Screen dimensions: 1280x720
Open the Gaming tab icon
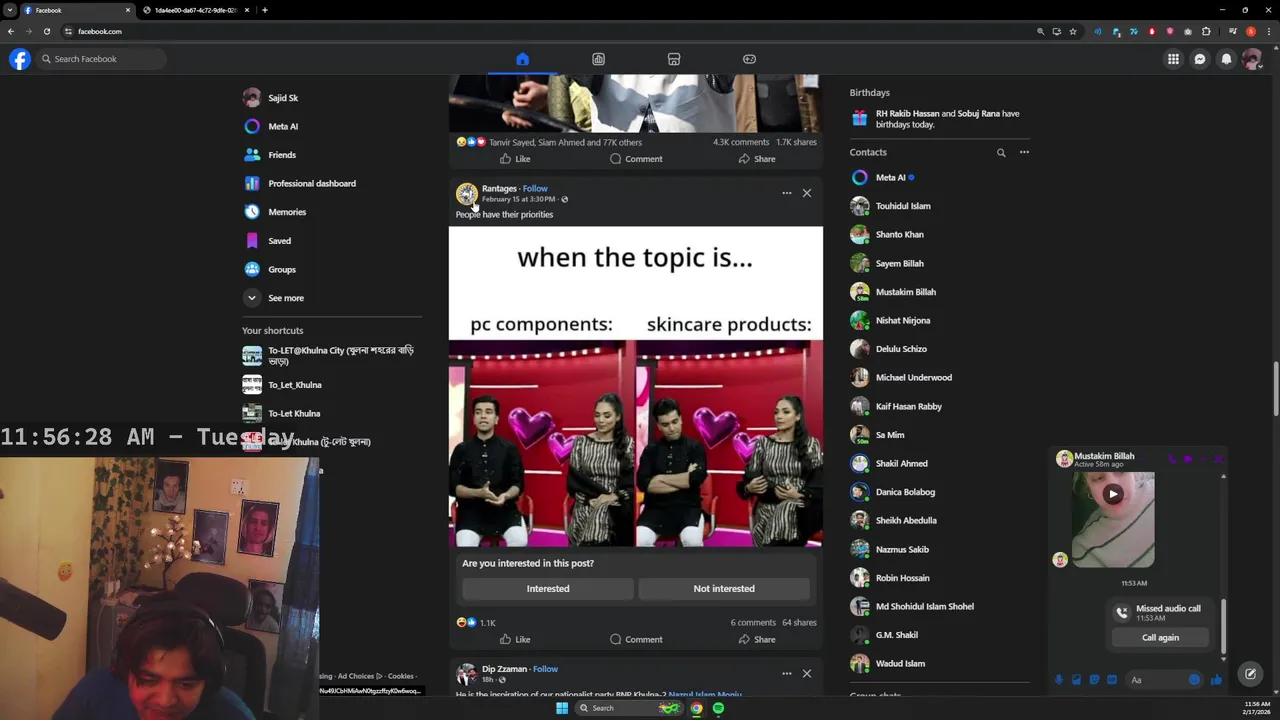pyautogui.click(x=749, y=59)
